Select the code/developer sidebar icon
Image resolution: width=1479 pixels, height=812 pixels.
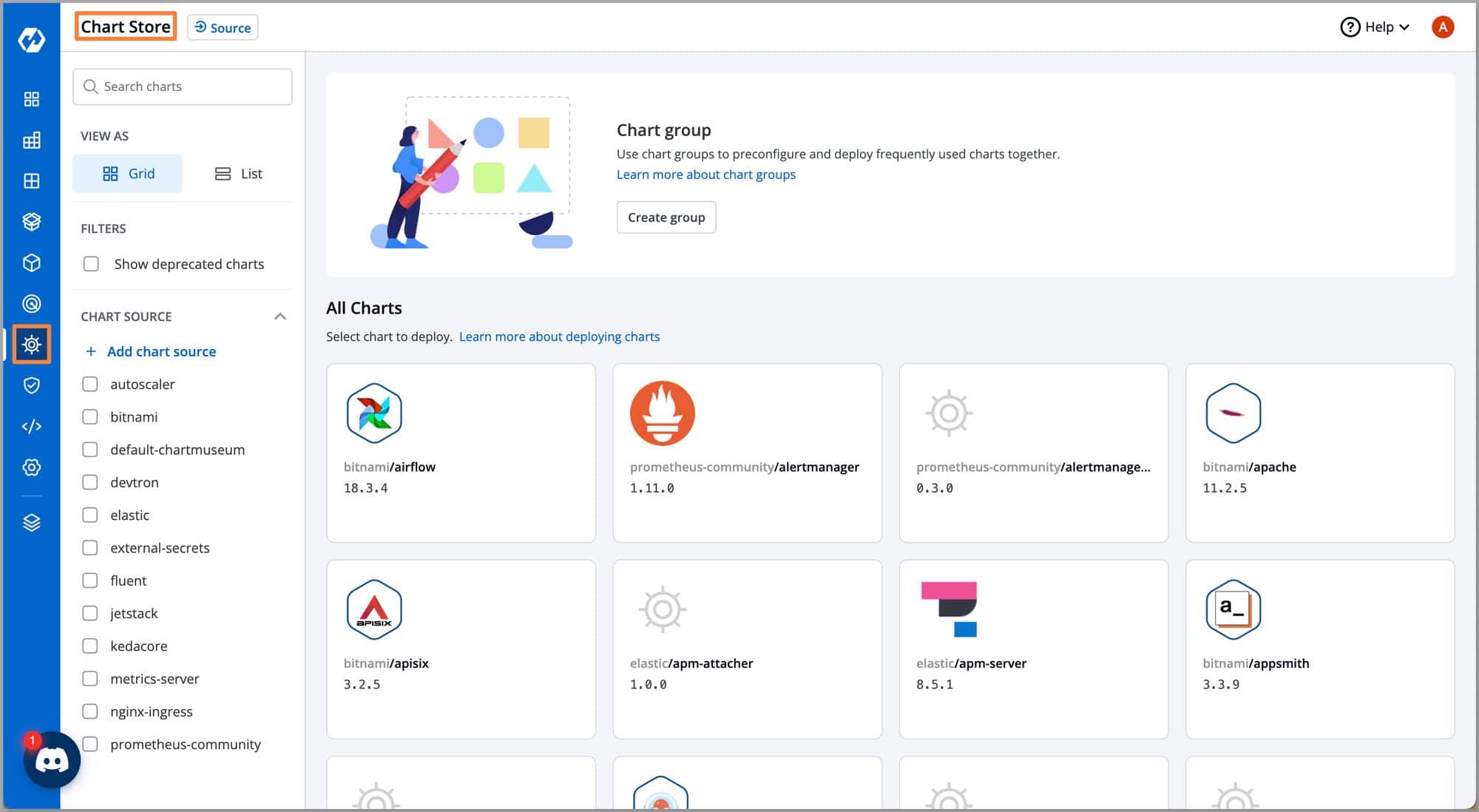[x=31, y=426]
